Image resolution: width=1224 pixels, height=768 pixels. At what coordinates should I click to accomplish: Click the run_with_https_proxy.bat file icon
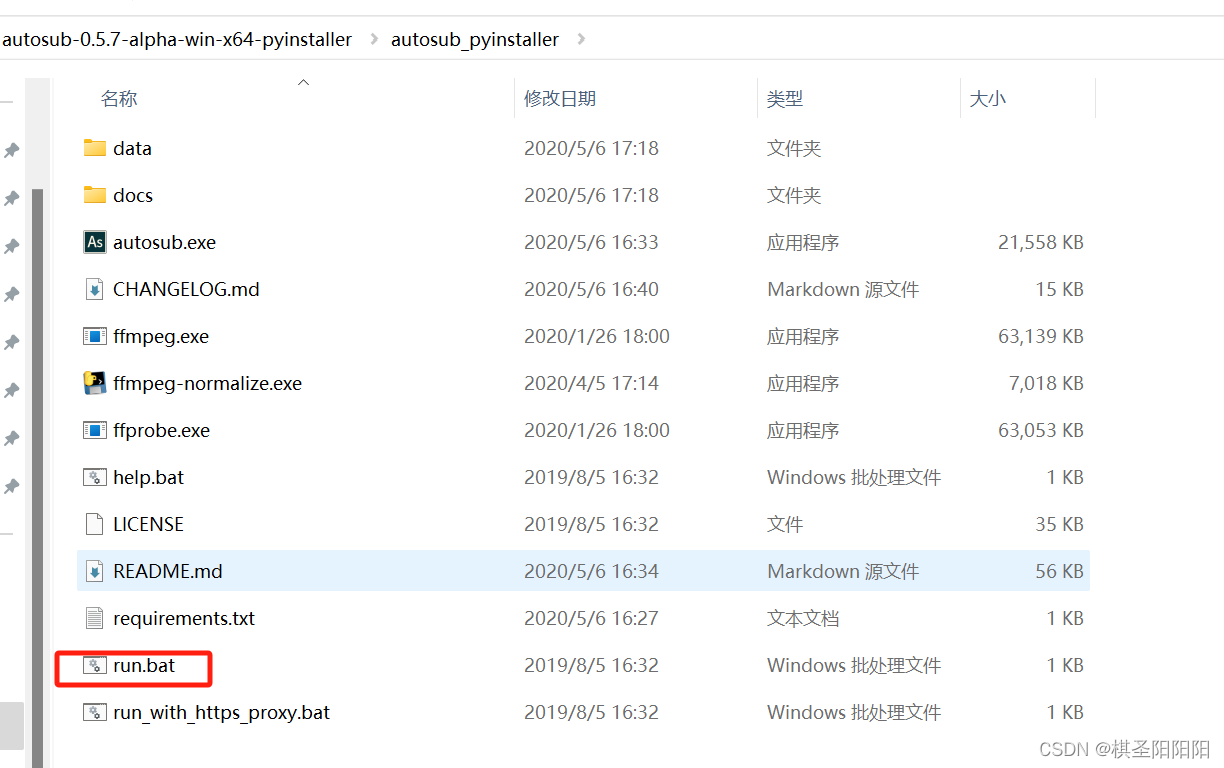click(x=95, y=712)
